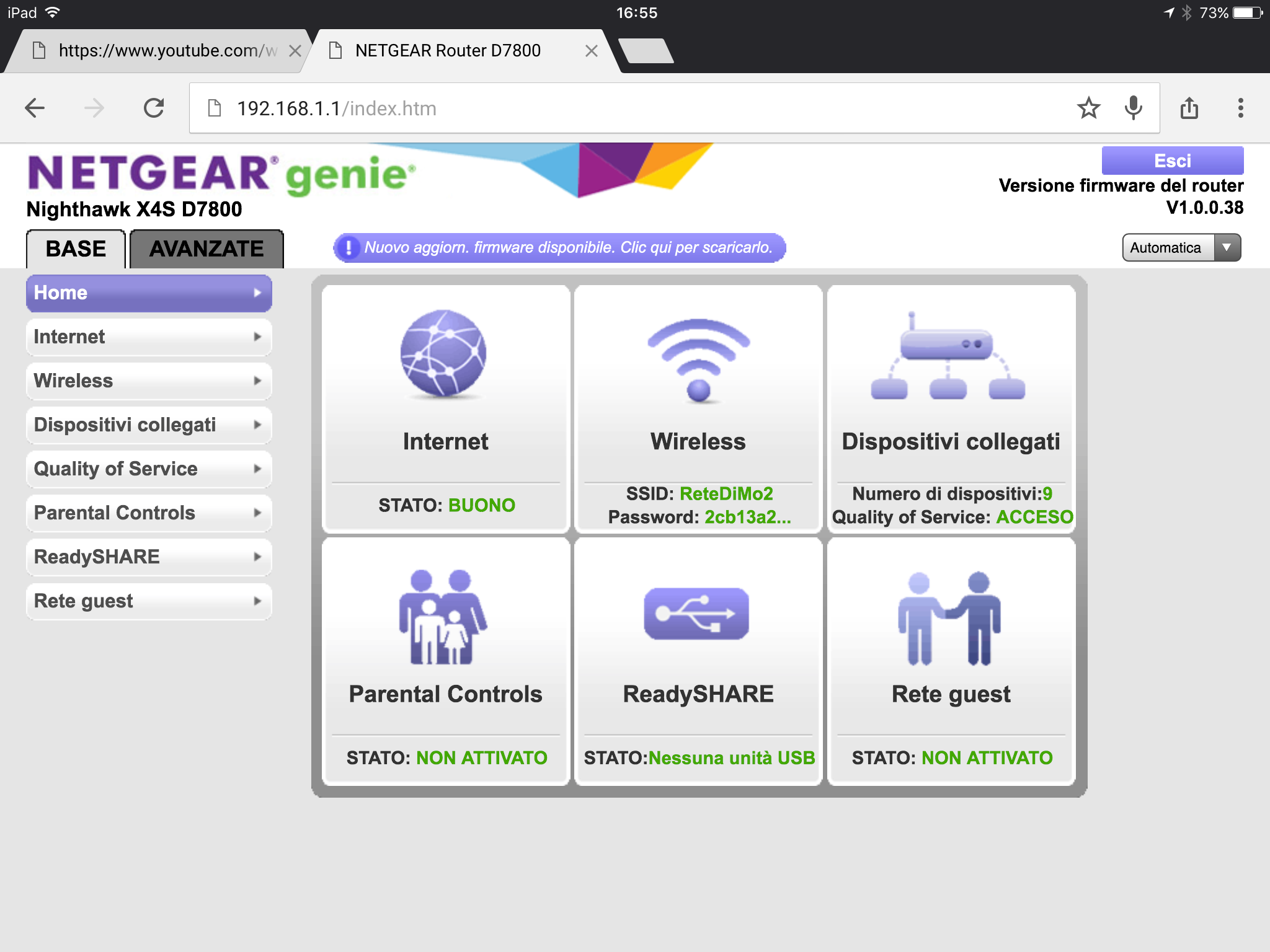Click Parental Controls NON ATTIVATO status
Image resolution: width=1270 pixels, height=952 pixels.
pyautogui.click(x=446, y=757)
